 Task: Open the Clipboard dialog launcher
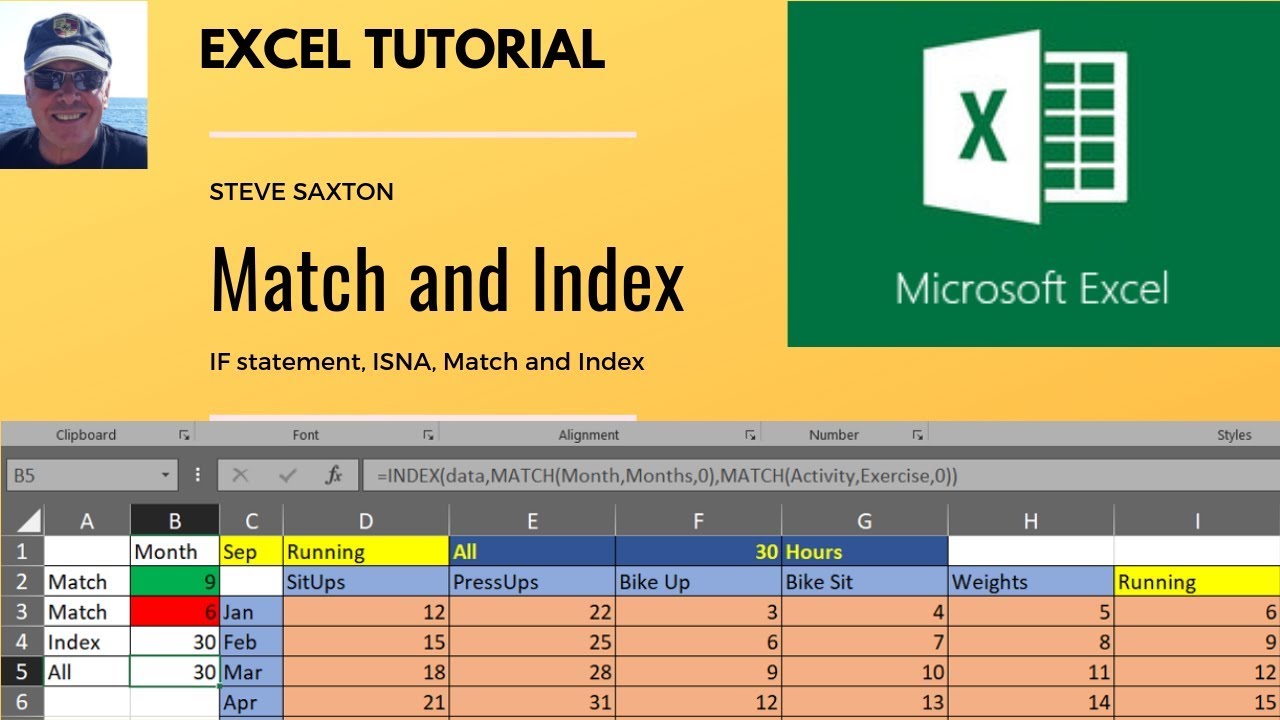click(184, 435)
